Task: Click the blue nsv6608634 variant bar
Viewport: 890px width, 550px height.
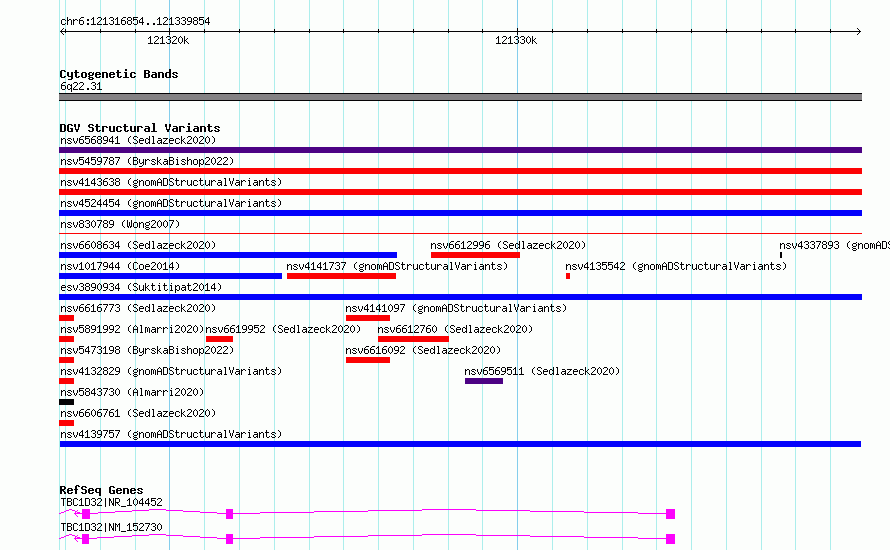Action: pos(228,255)
